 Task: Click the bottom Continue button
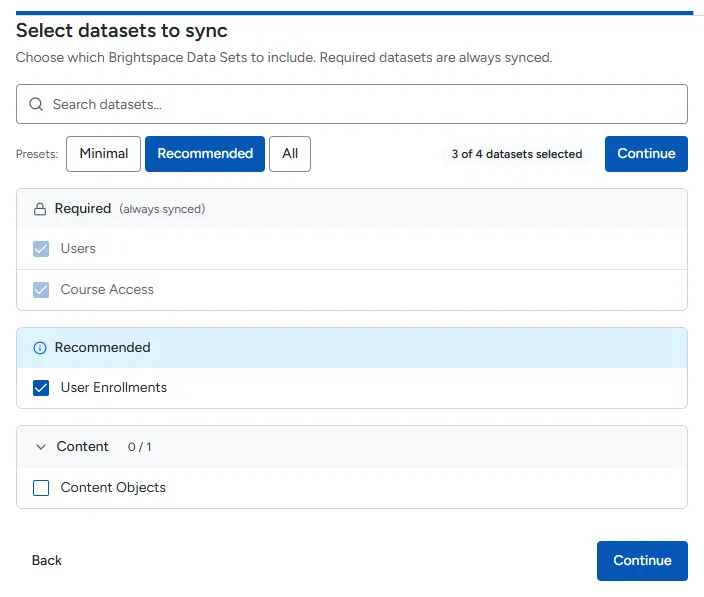click(x=642, y=561)
